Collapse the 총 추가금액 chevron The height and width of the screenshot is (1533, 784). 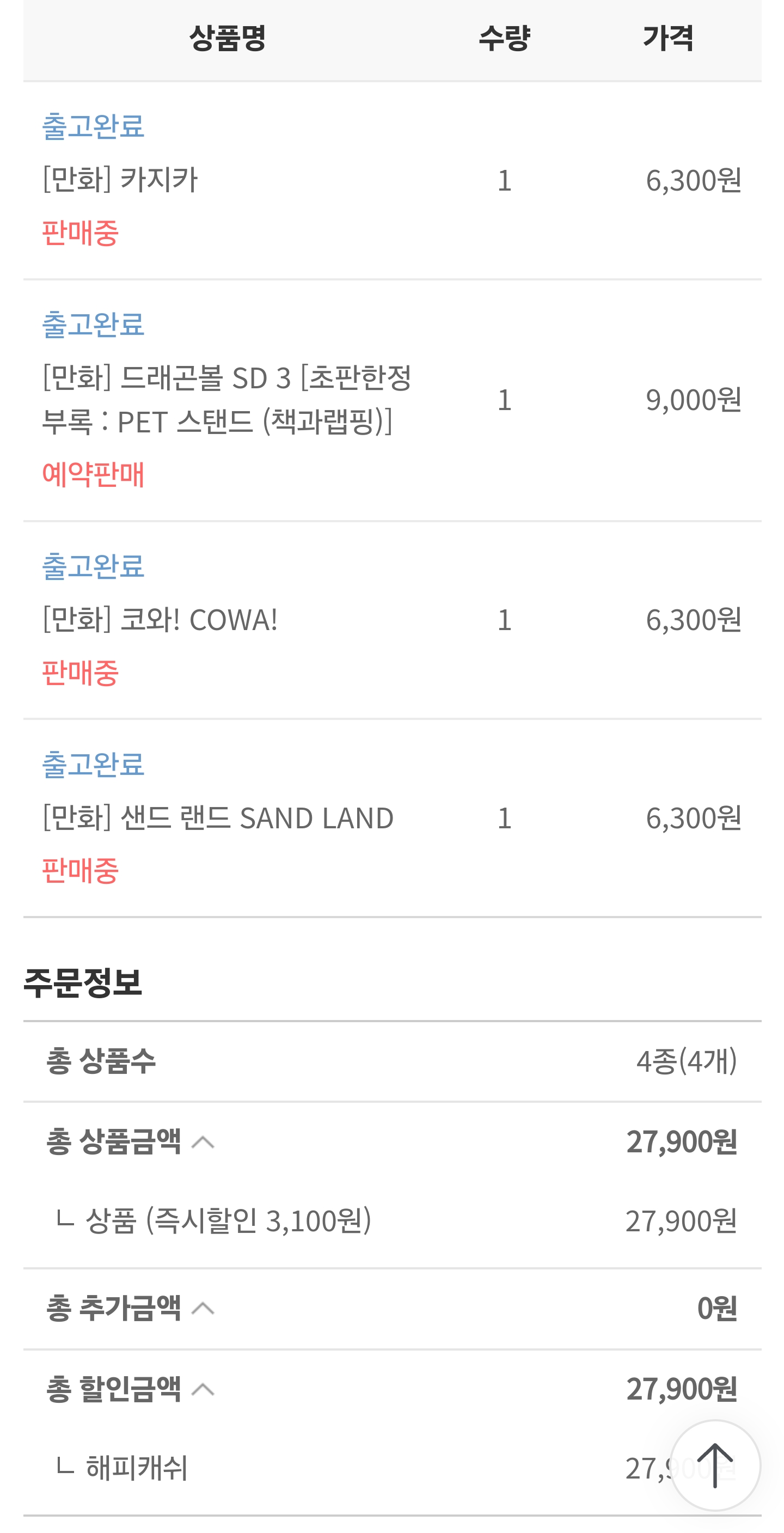tap(203, 1308)
